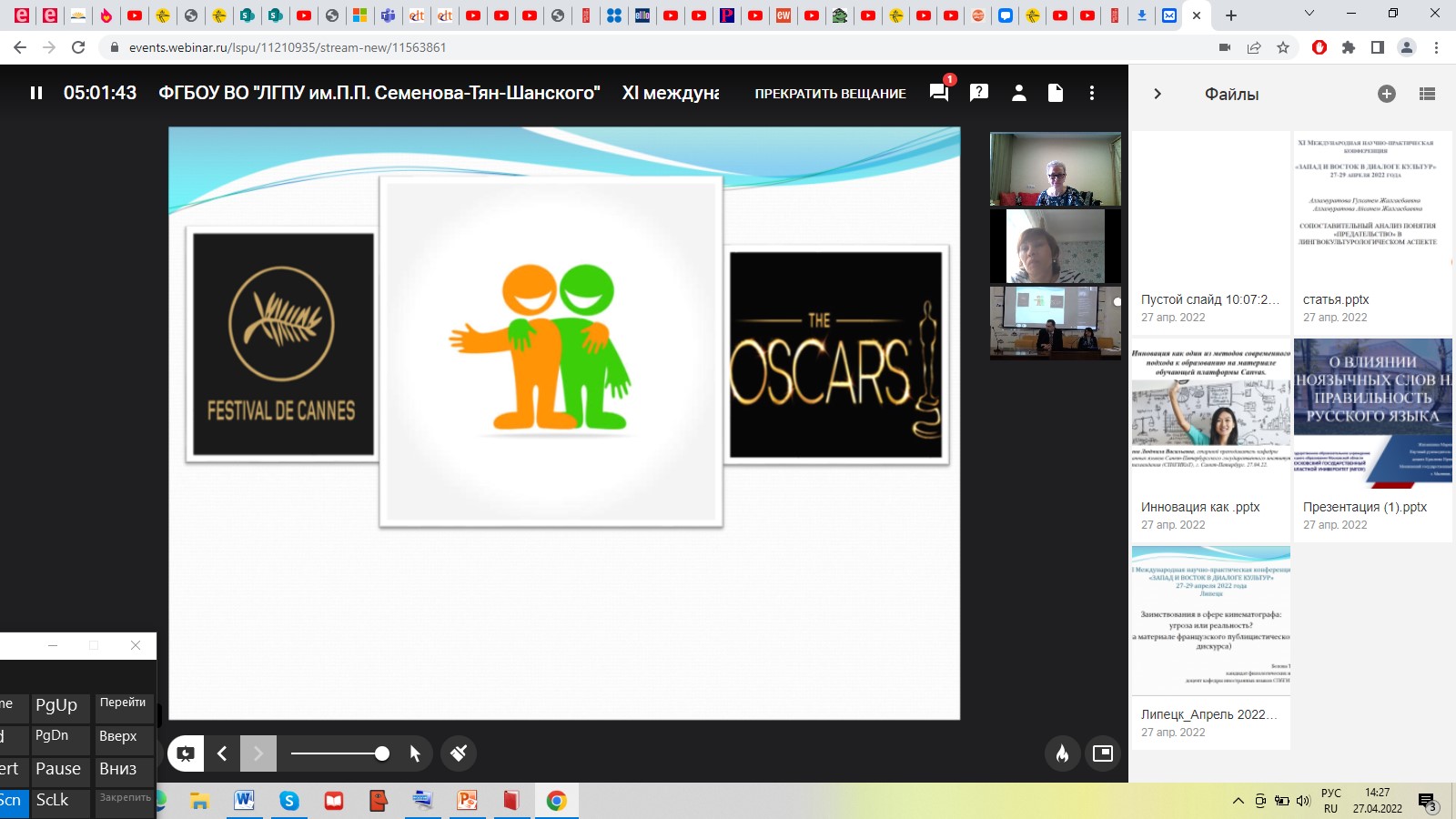Open Windows notification center

pos(1427,802)
